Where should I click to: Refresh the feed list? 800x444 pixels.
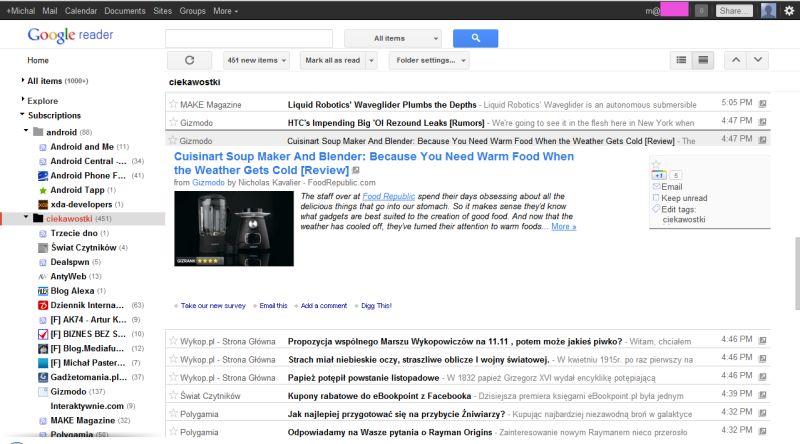189,60
